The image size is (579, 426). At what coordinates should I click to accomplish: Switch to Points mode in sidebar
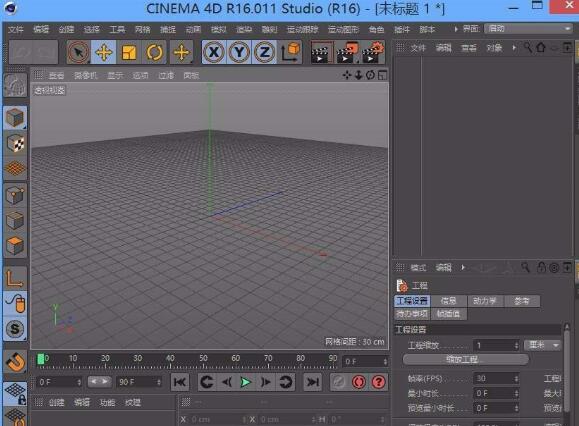15,195
